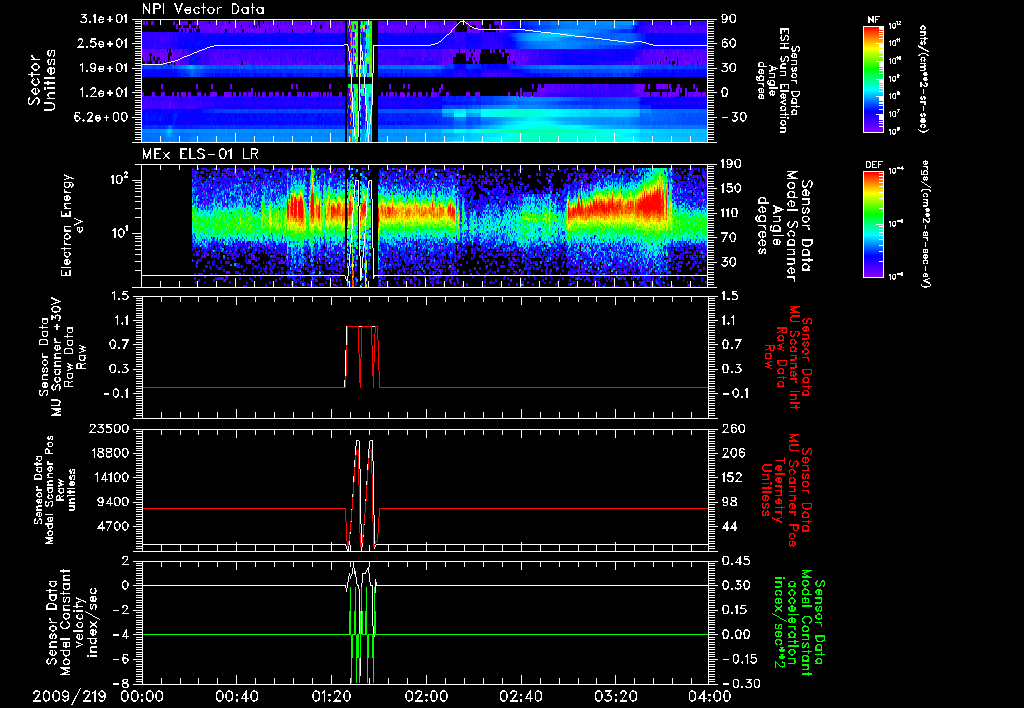The height and width of the screenshot is (708, 1024).
Task: Click the "4700" scanner position tick label
Action: [113, 526]
